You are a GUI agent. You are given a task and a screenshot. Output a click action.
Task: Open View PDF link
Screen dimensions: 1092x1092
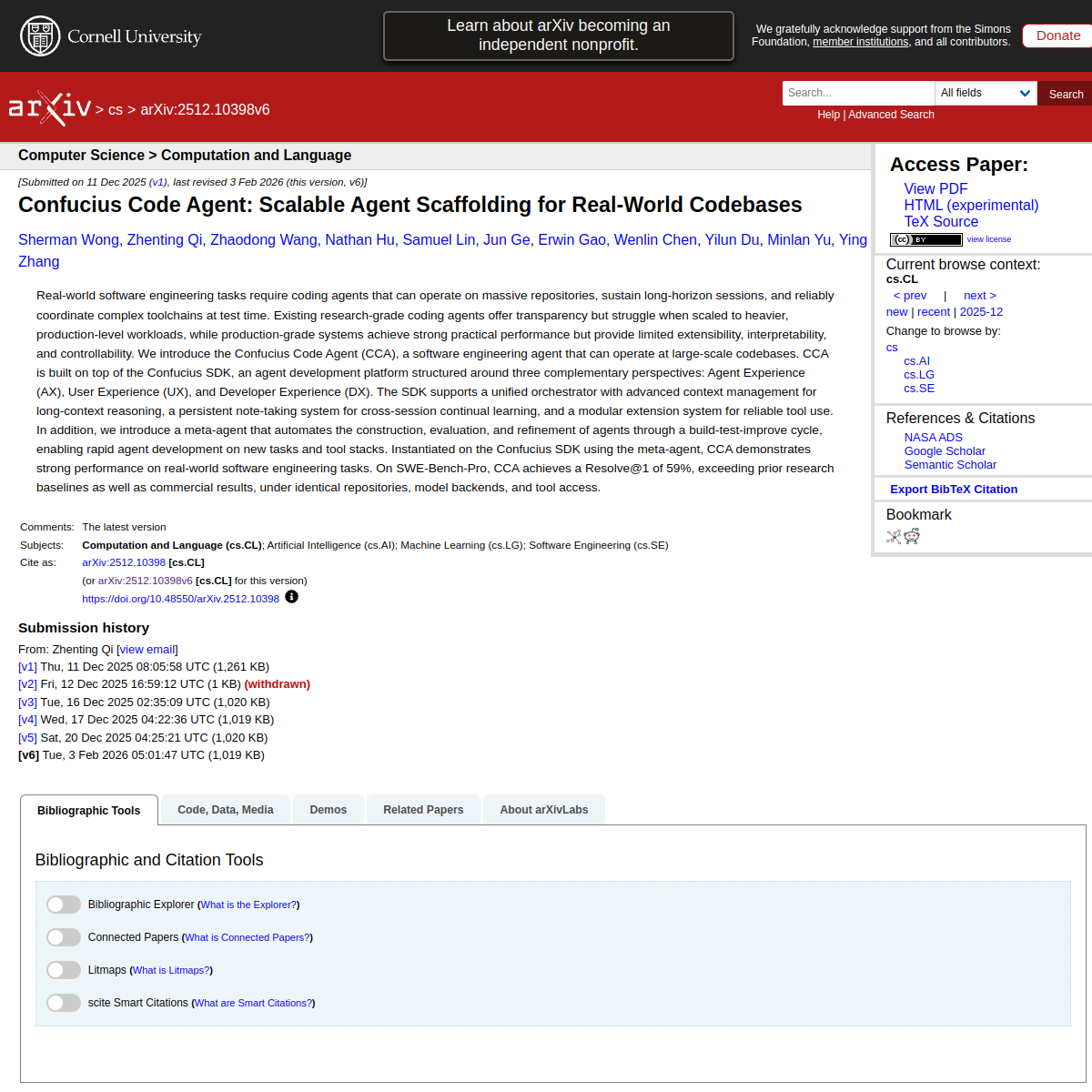[935, 188]
